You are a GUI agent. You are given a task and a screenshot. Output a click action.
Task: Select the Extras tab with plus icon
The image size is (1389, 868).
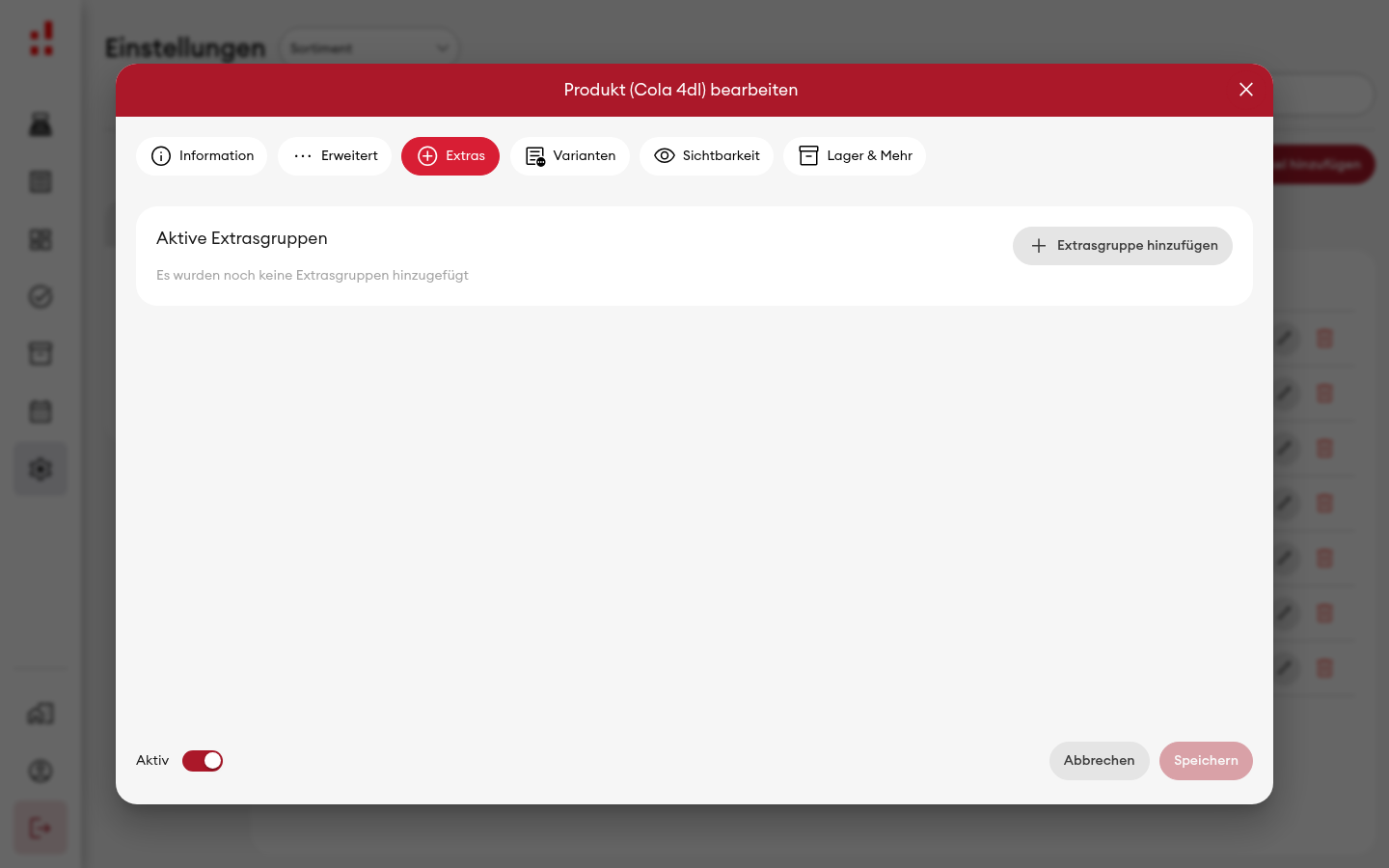tap(450, 156)
